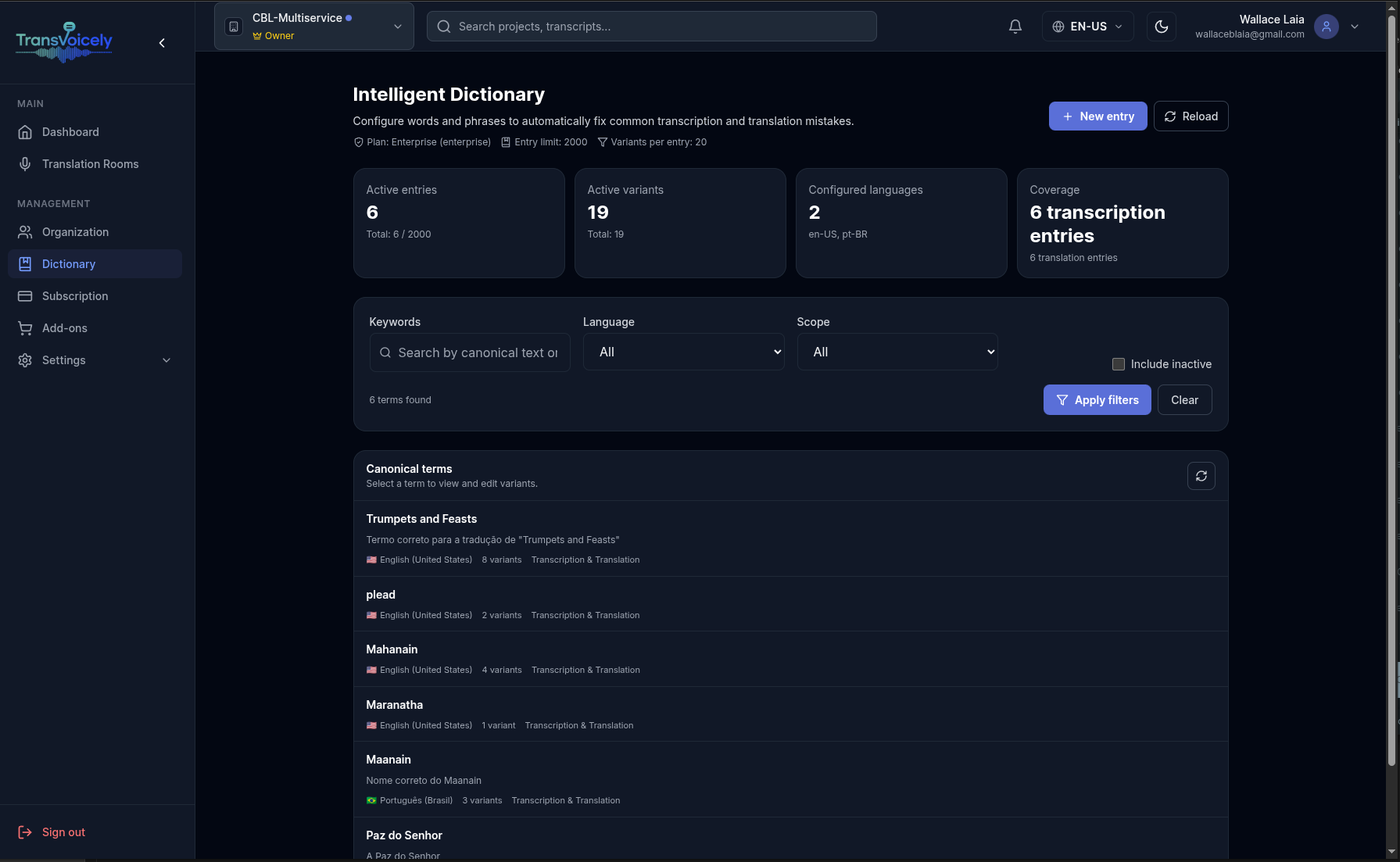The image size is (1400, 862).
Task: Open Subscription page
Action: pos(95,296)
